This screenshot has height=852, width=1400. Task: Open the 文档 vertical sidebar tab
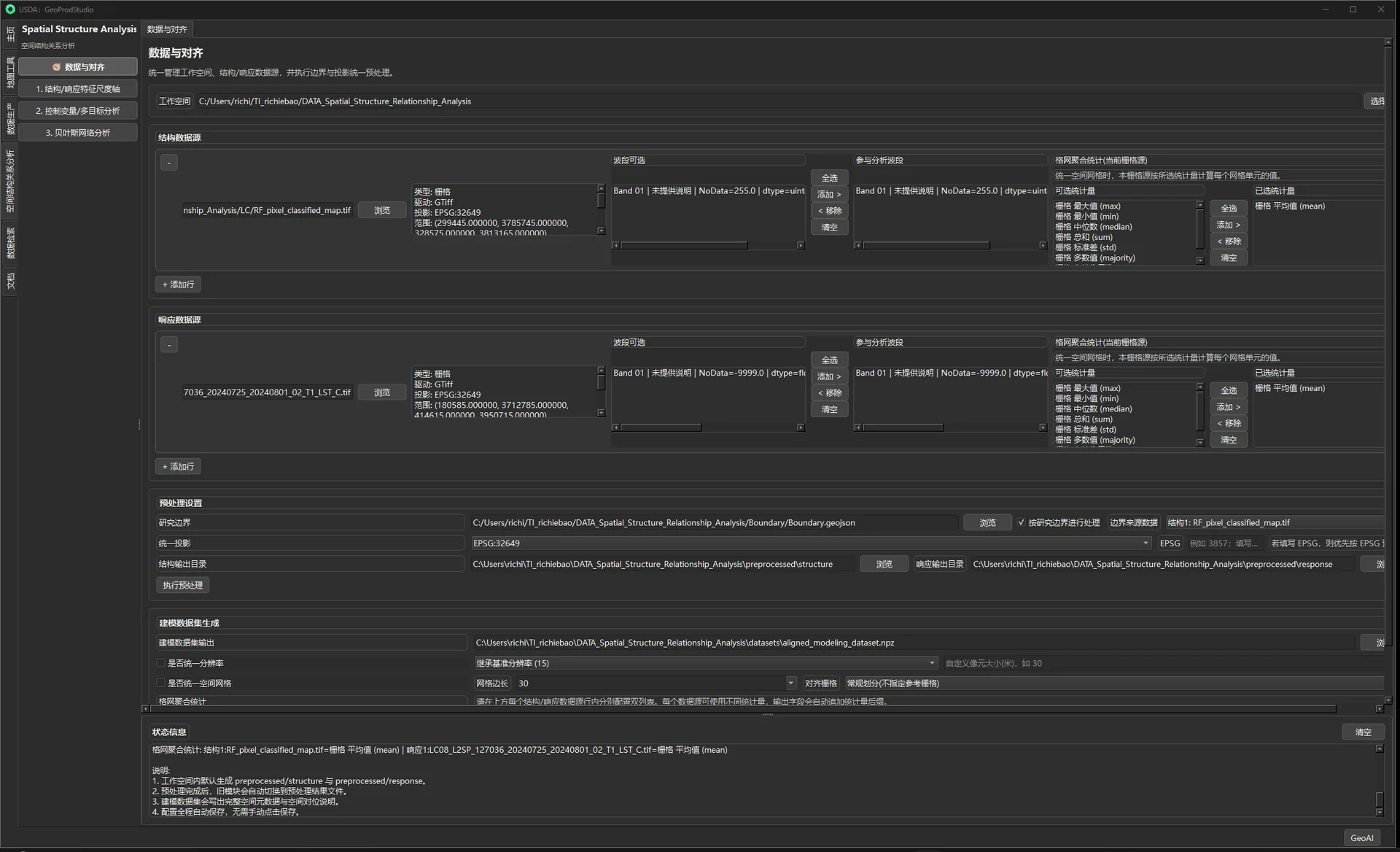coord(10,280)
